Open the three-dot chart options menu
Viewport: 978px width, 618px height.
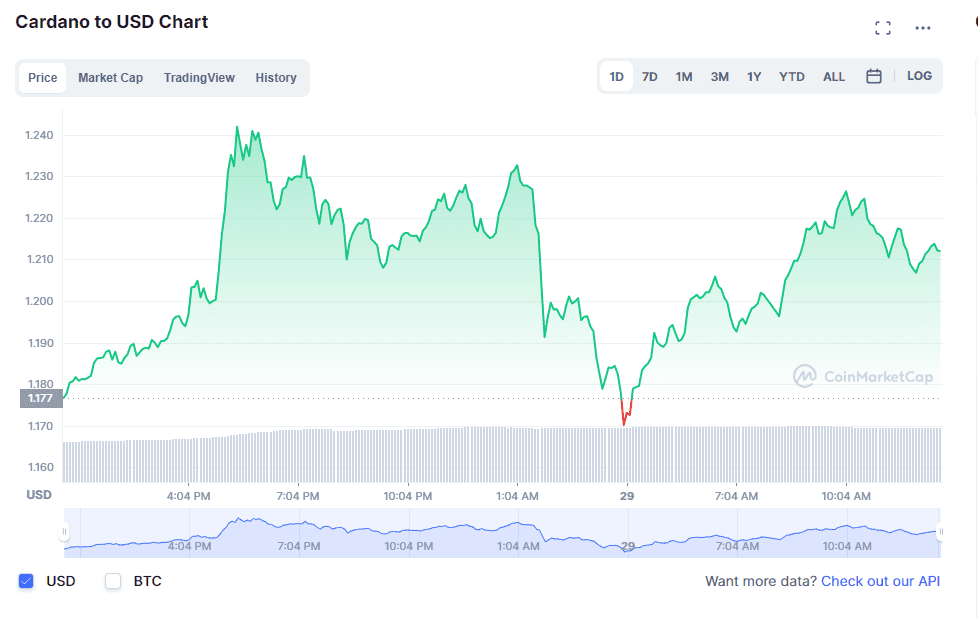coord(922,28)
